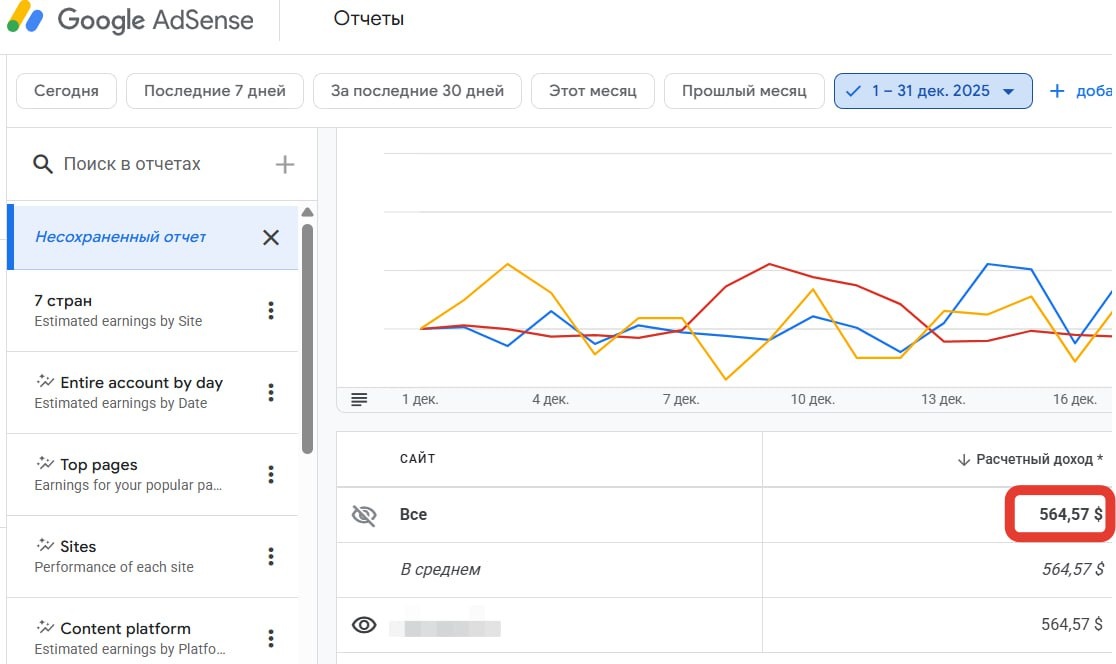1116x664 pixels.
Task: Sort by Расчетный доход column arrow
Action: coord(964,460)
